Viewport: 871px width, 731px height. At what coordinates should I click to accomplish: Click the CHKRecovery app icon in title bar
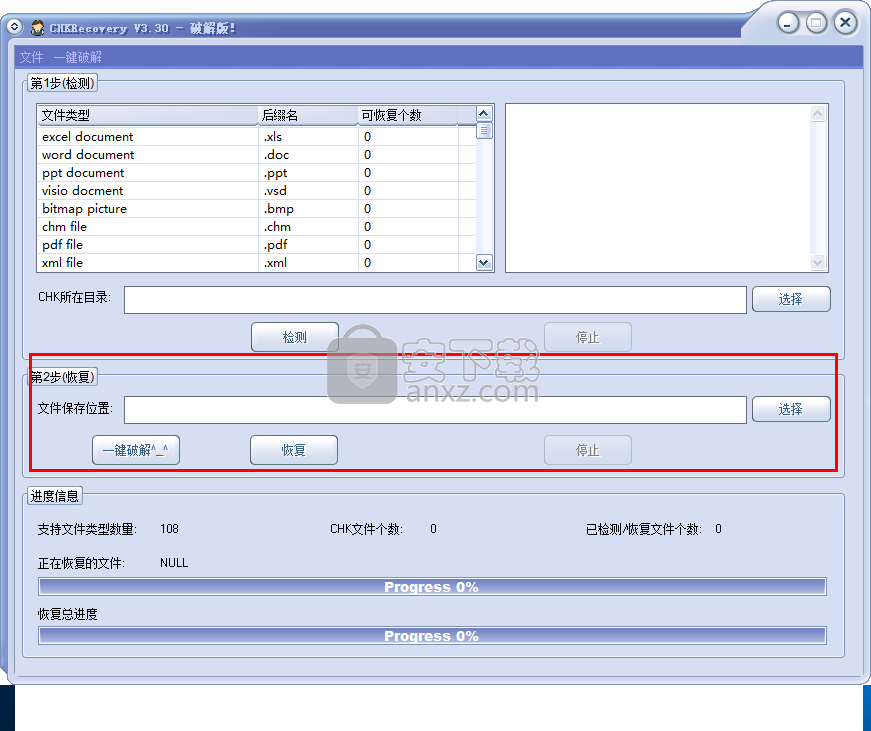tap(37, 27)
